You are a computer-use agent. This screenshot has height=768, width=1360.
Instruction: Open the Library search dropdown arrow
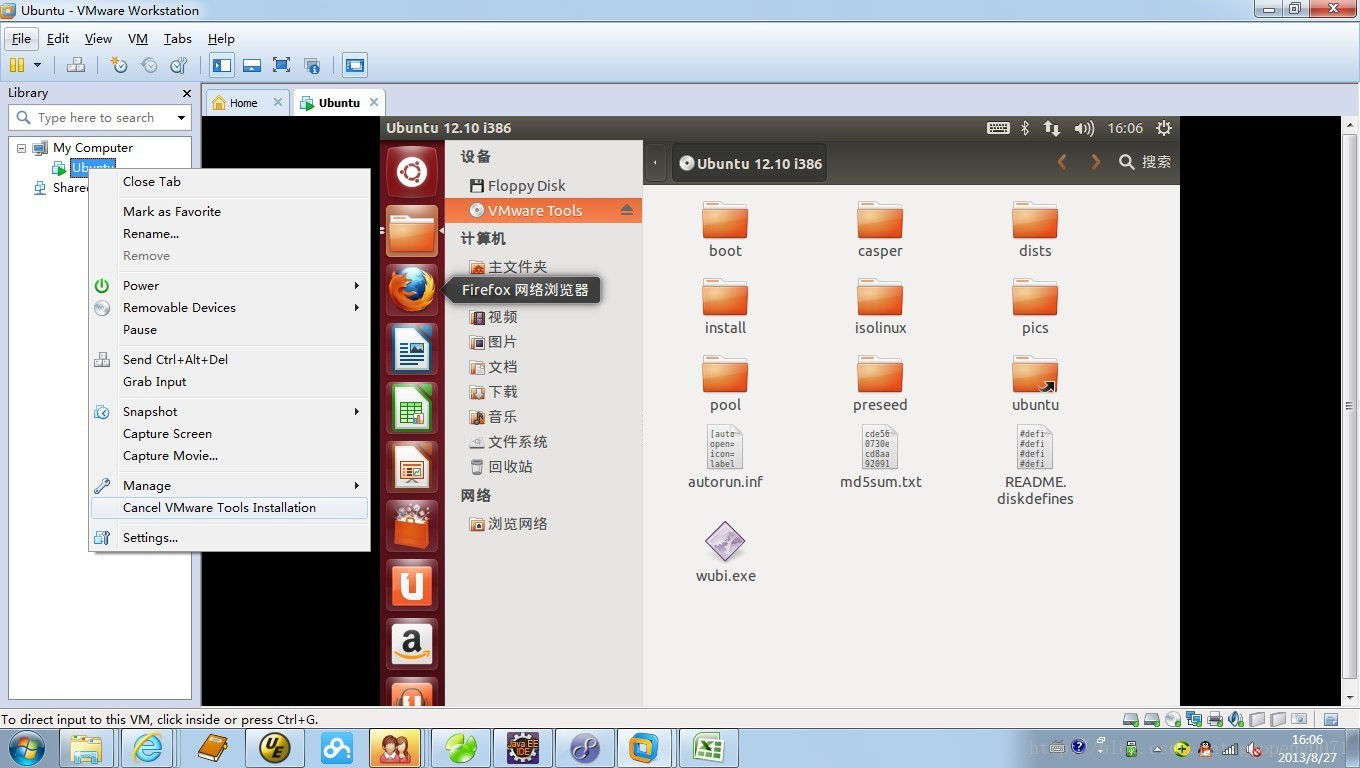point(181,118)
